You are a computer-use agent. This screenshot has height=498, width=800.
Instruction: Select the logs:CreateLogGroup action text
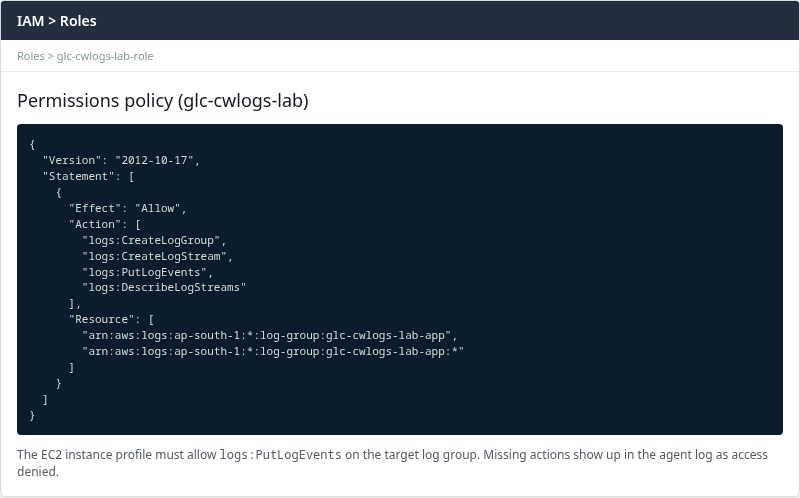pyautogui.click(x=154, y=240)
